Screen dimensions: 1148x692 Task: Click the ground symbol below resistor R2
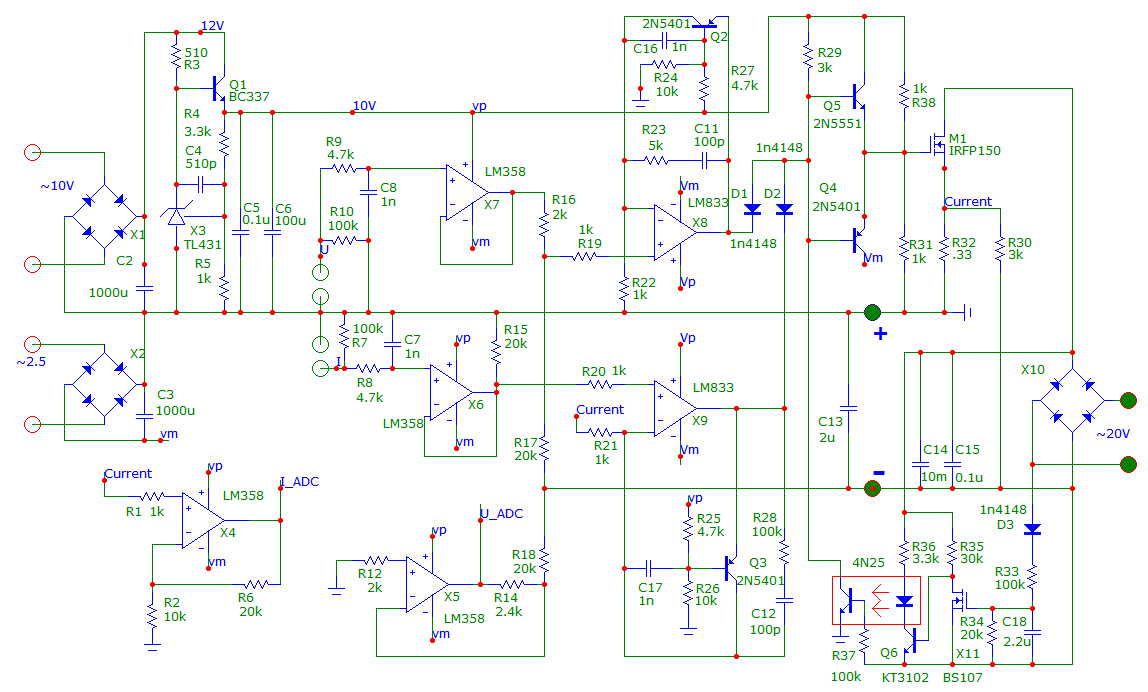click(x=152, y=646)
